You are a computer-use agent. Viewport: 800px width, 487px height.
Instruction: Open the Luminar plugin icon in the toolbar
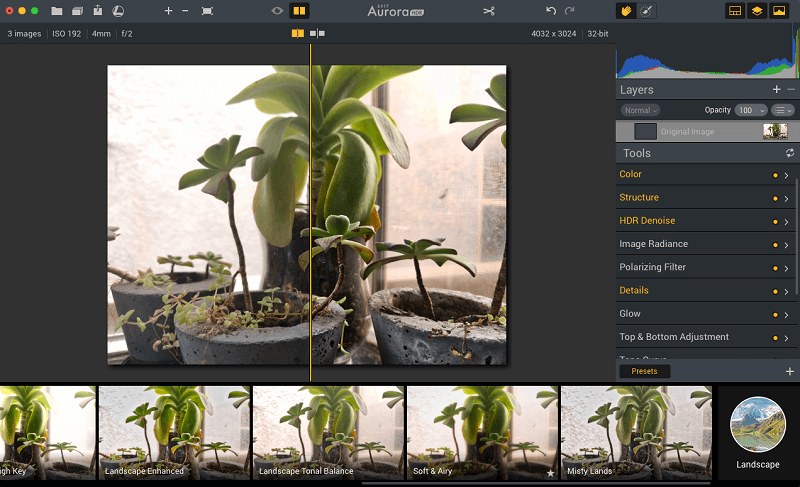pyautogui.click(x=118, y=11)
